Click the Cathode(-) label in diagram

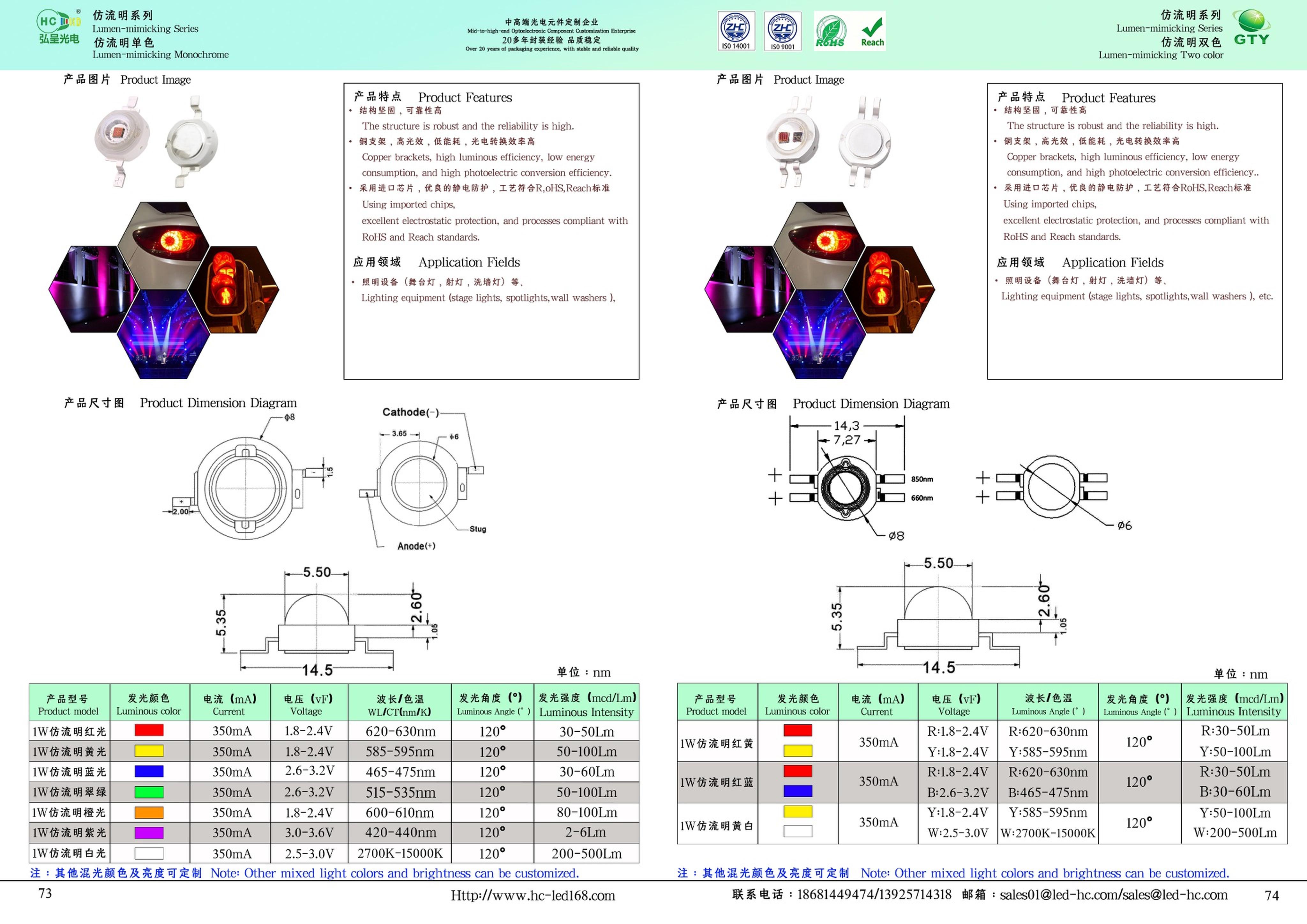(x=410, y=412)
